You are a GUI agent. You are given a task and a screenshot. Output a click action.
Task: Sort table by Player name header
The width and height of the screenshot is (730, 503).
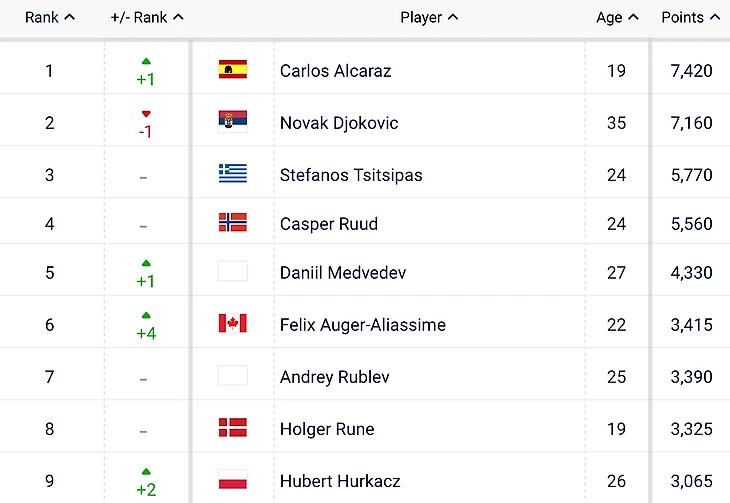[429, 17]
